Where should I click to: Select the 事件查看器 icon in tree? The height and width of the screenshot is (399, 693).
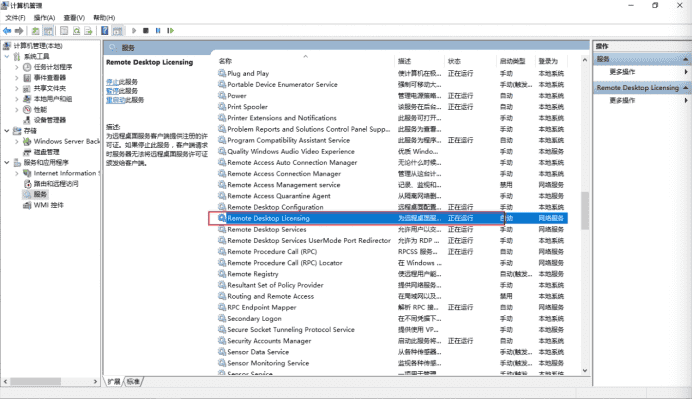click(x=27, y=78)
